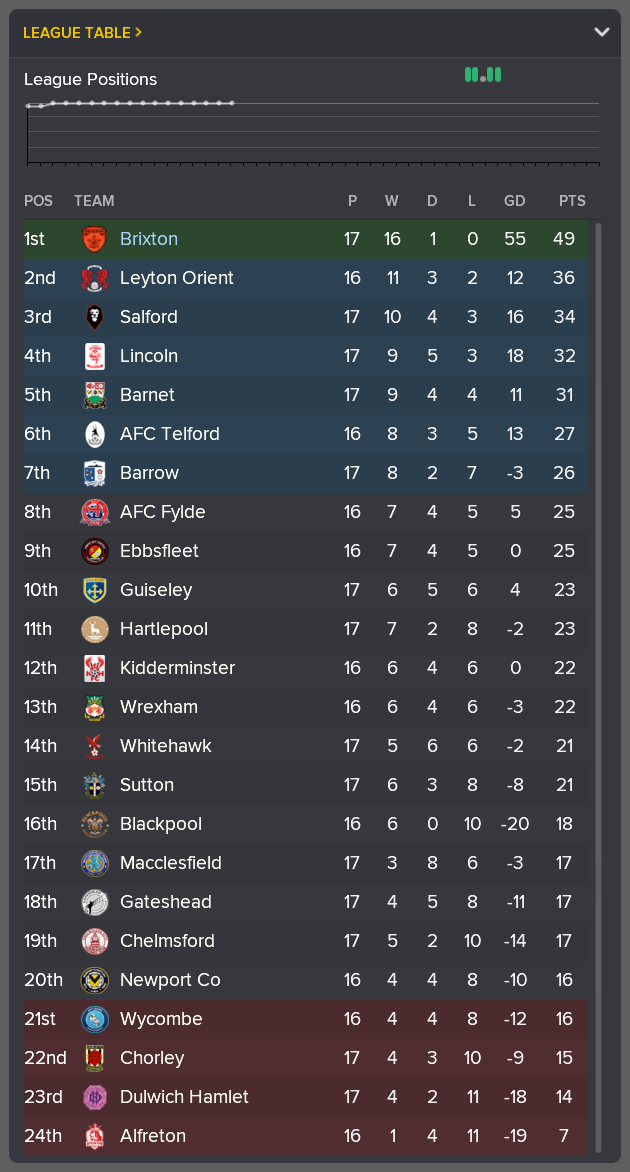The width and height of the screenshot is (630, 1172).
Task: Open the Wrexham club badge
Action: pyautogui.click(x=95, y=707)
